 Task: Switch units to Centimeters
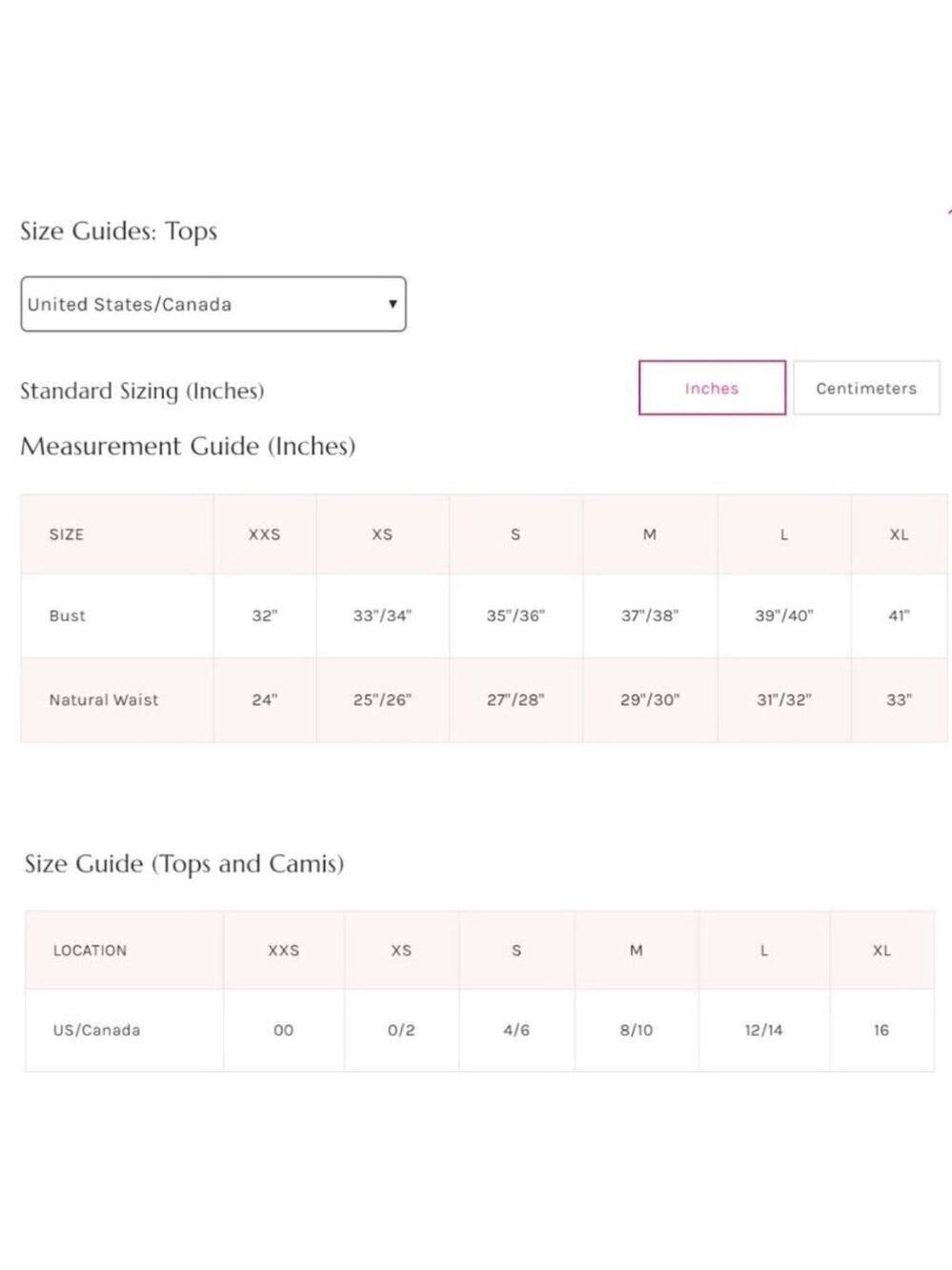(866, 388)
